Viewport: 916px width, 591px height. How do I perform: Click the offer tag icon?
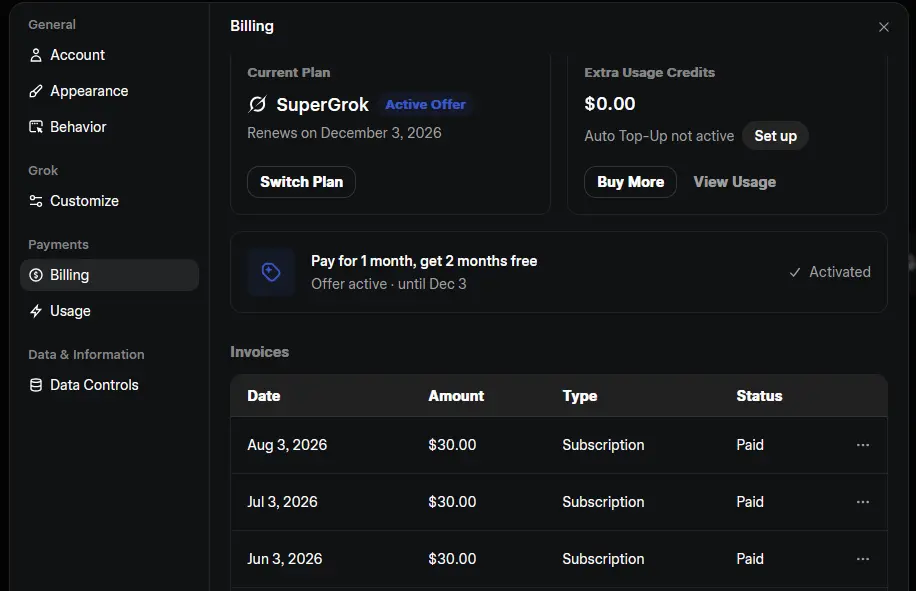[271, 272]
